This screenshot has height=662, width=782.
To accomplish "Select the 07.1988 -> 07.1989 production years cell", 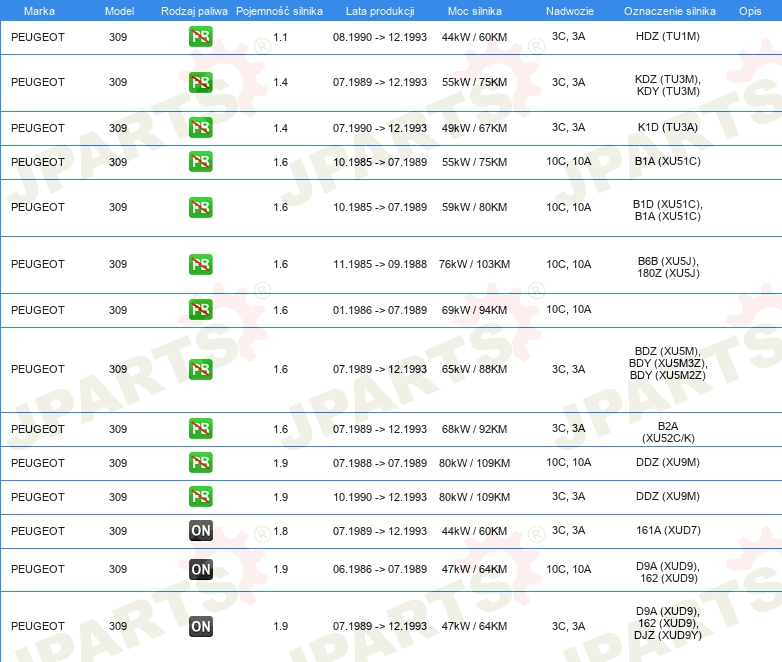I will (x=380, y=463).
